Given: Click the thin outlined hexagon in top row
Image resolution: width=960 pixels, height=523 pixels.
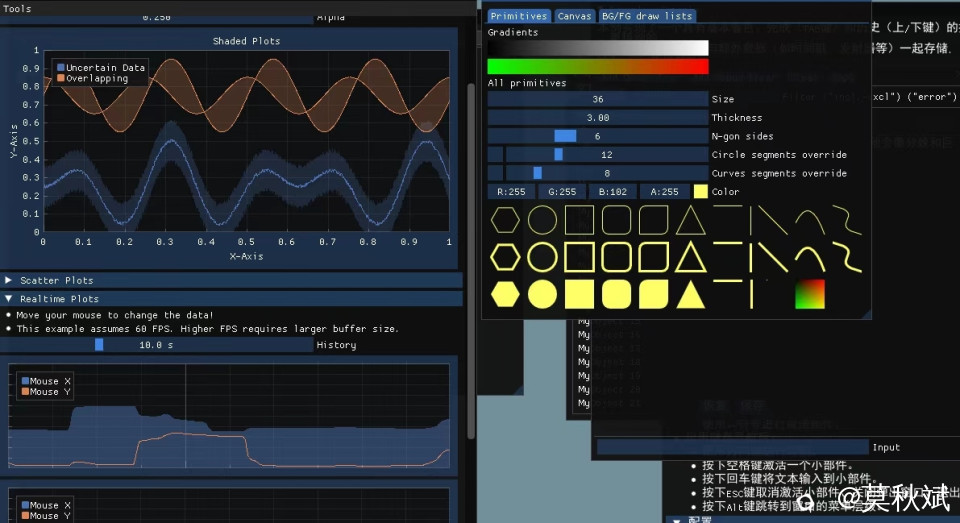Looking at the screenshot, I should click(x=505, y=220).
